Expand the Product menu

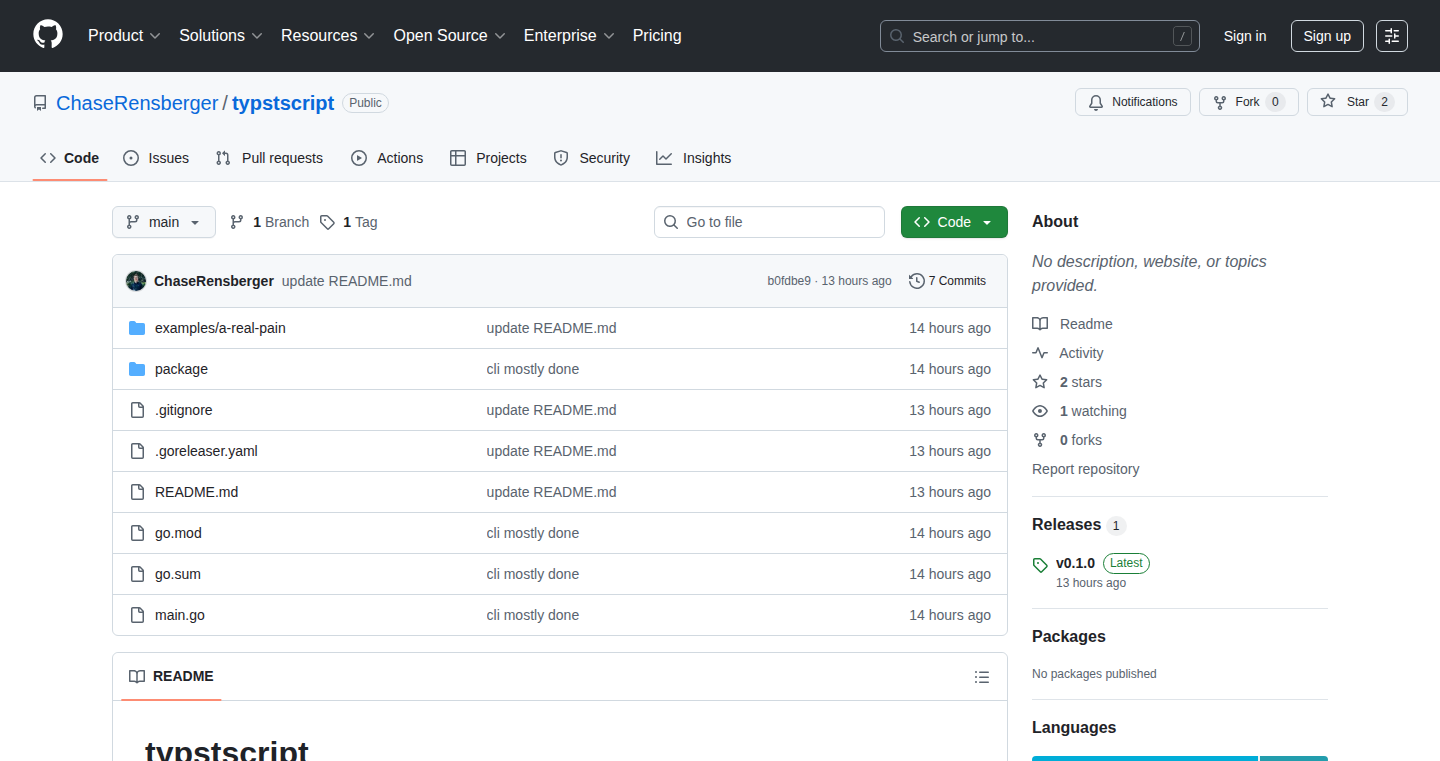(124, 36)
